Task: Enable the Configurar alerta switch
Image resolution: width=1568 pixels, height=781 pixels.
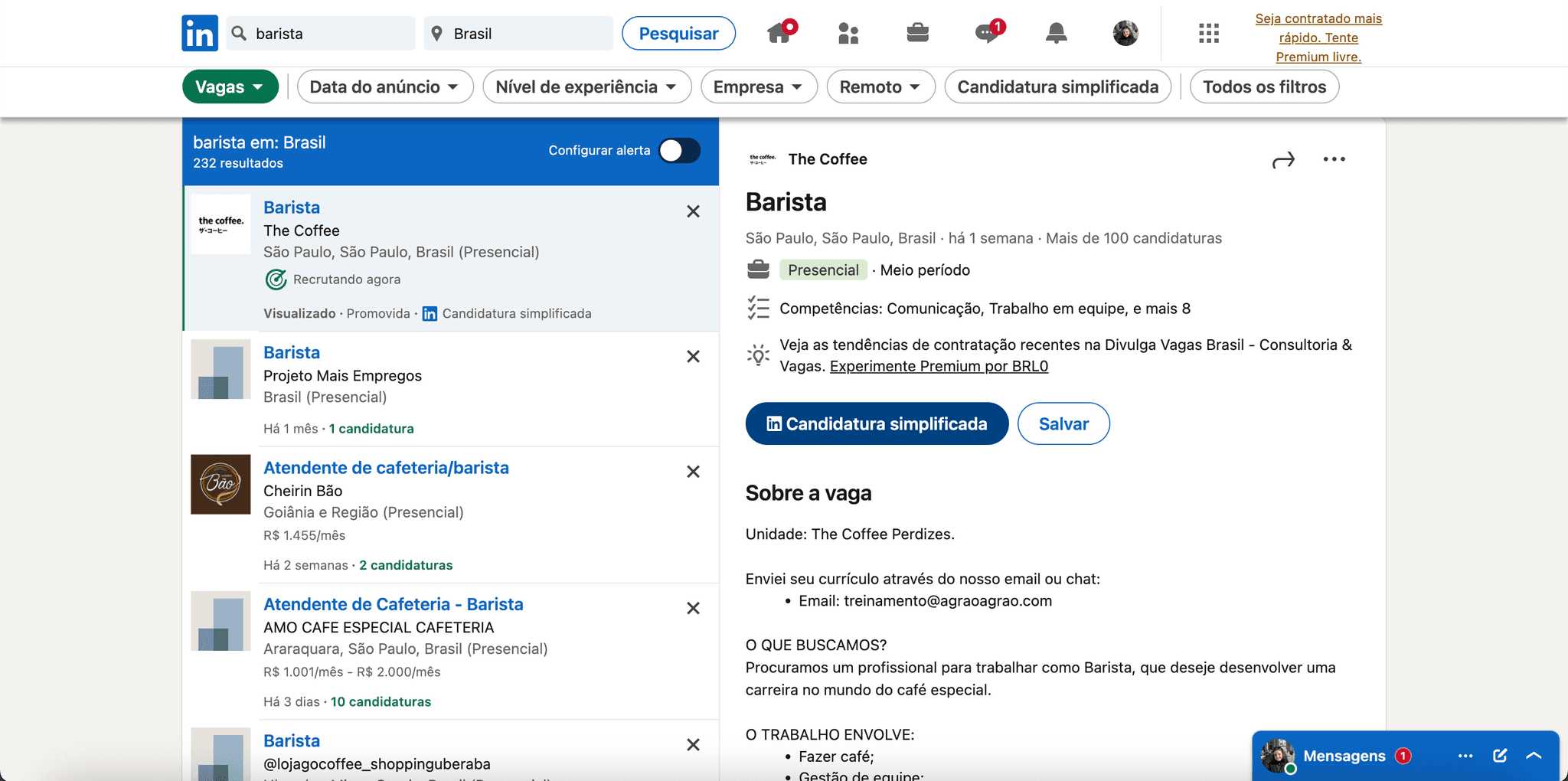Action: pos(679,151)
